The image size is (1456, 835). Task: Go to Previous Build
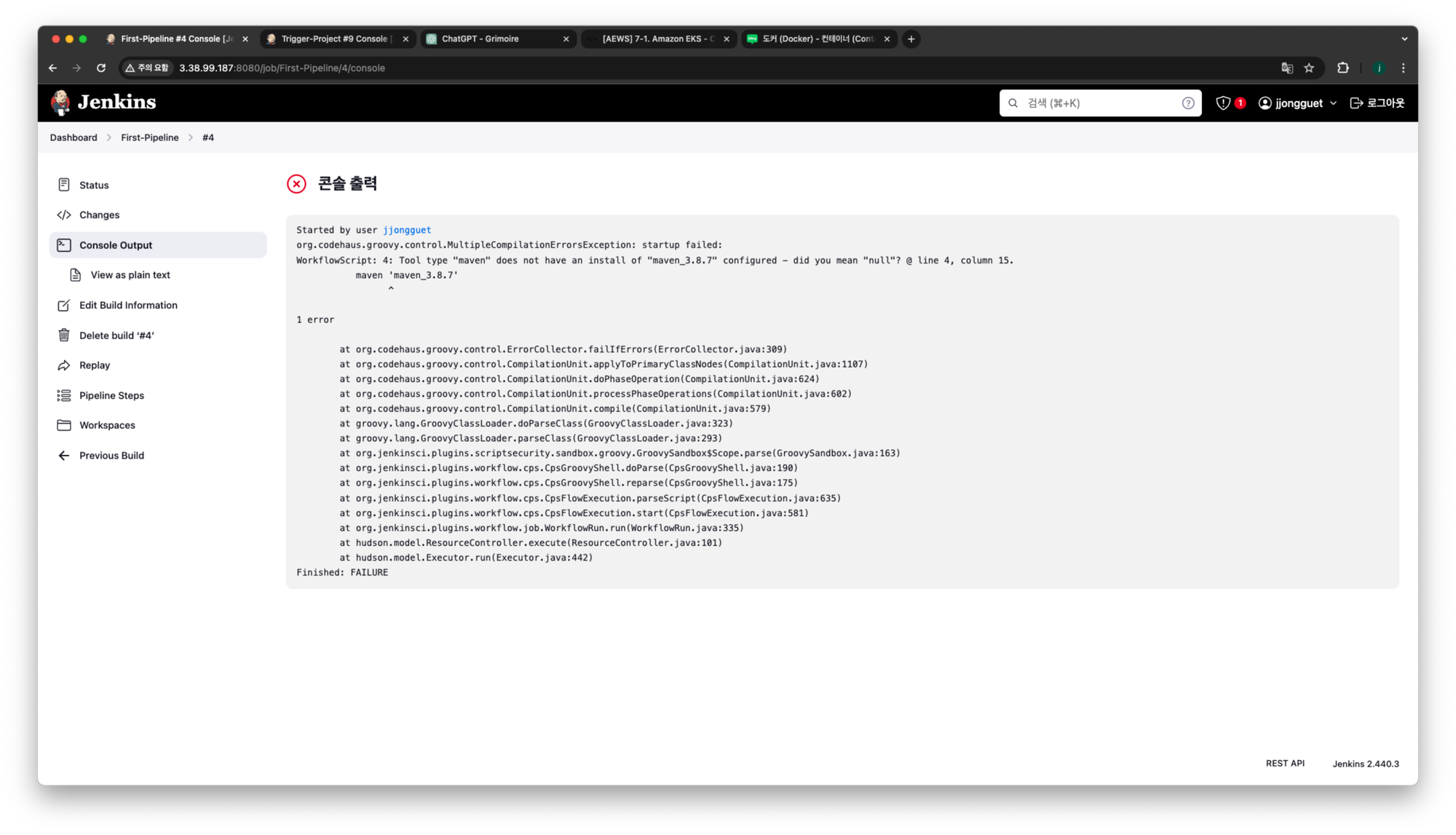(x=111, y=456)
